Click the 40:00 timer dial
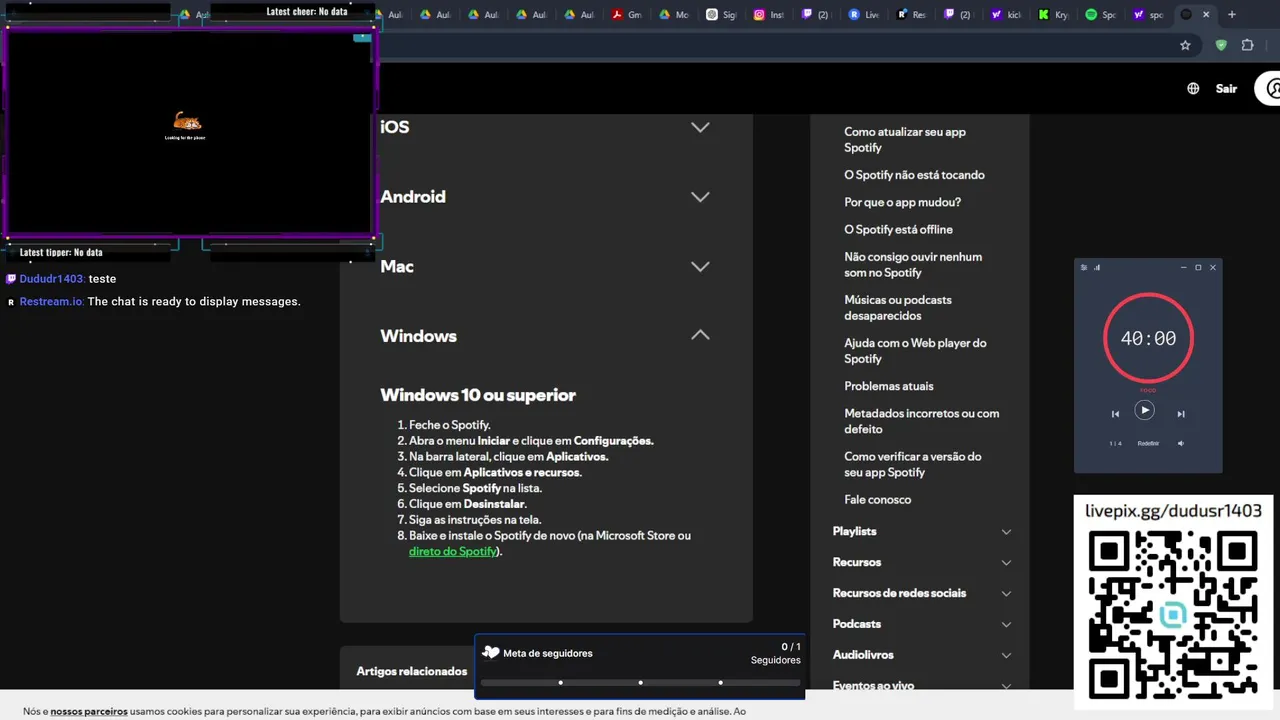This screenshot has height=720, width=1280. (1148, 338)
